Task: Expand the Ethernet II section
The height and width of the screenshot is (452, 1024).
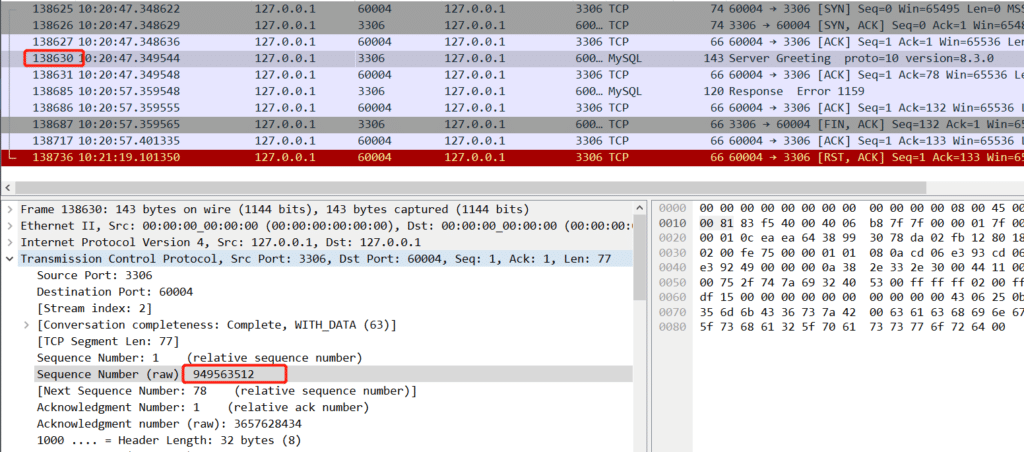Action: (x=11, y=226)
